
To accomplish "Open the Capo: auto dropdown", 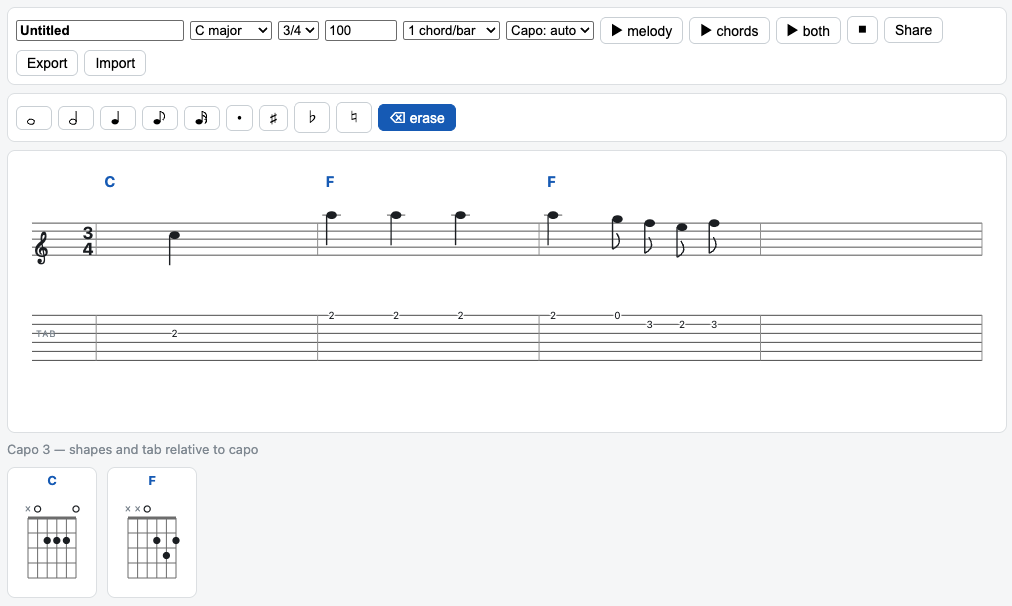I will pos(550,30).
